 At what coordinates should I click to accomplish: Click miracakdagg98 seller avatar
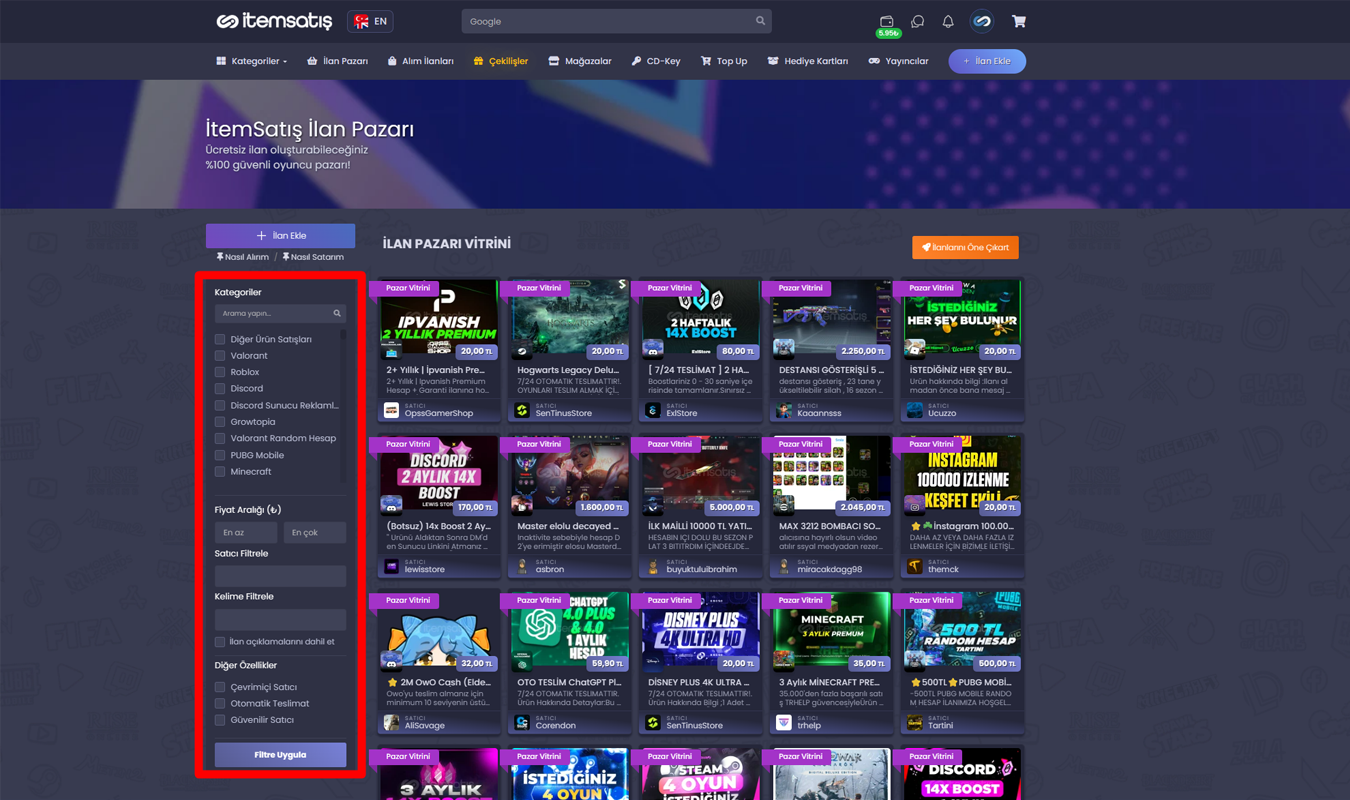tap(784, 567)
